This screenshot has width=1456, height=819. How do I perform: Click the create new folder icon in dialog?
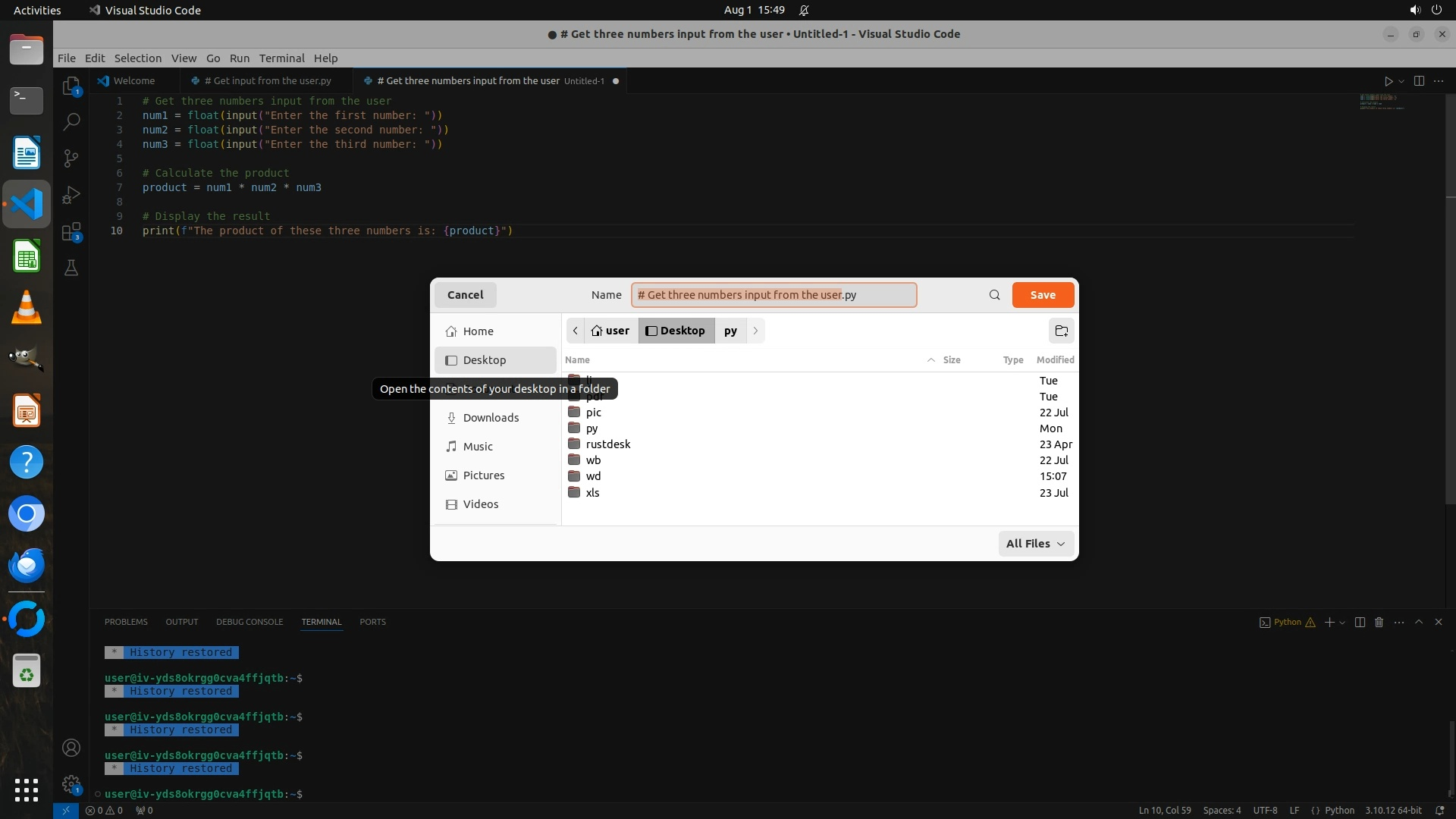(1061, 331)
